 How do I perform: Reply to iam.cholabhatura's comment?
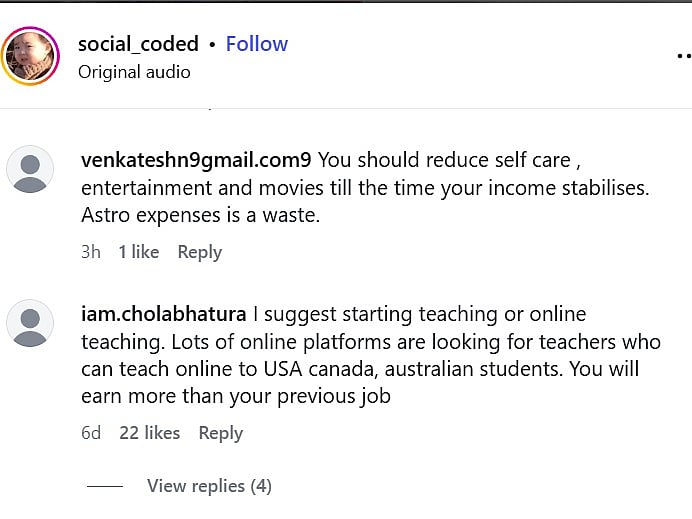220,433
